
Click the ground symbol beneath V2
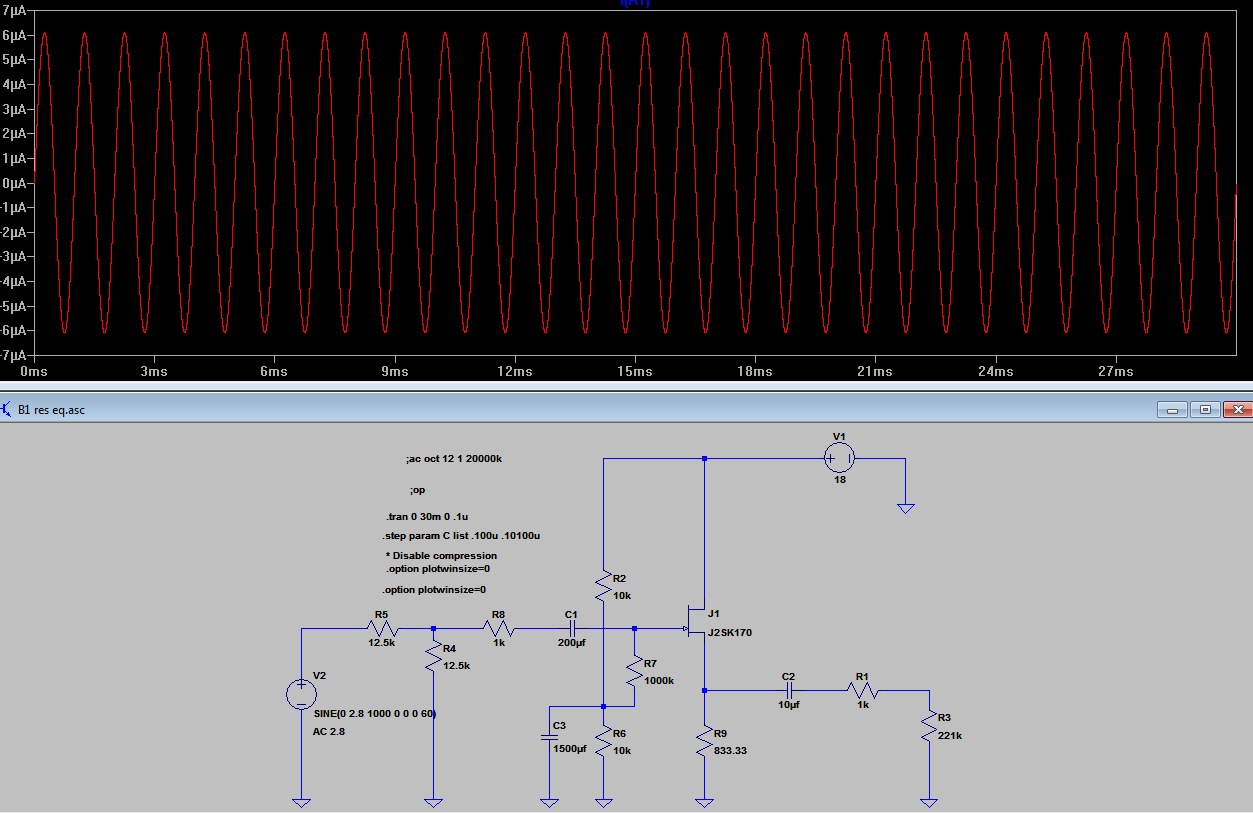[x=301, y=802]
